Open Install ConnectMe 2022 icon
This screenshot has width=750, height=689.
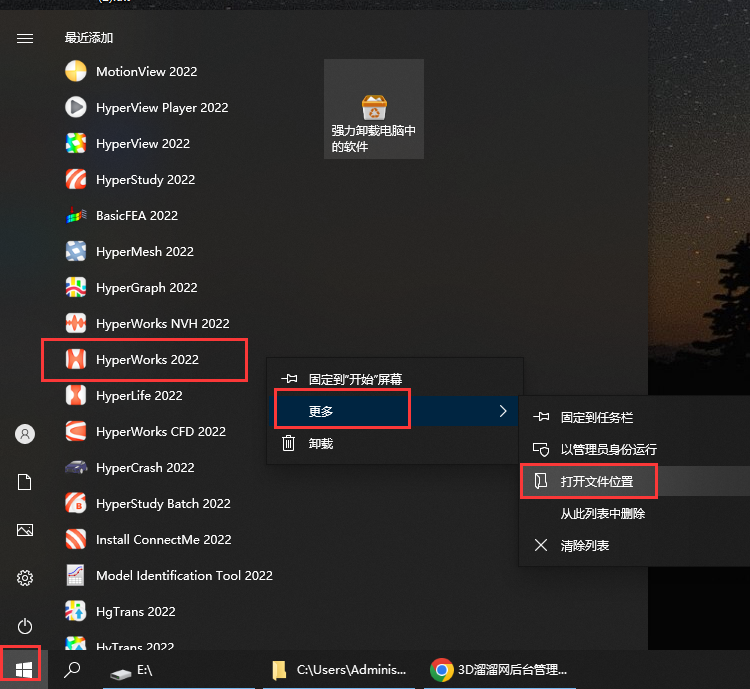tap(76, 539)
